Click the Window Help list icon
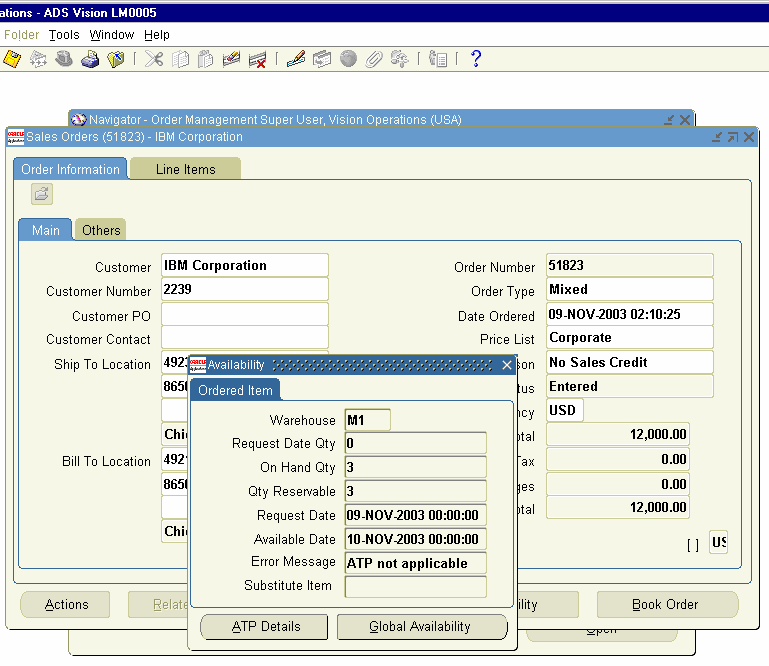 [x=437, y=59]
